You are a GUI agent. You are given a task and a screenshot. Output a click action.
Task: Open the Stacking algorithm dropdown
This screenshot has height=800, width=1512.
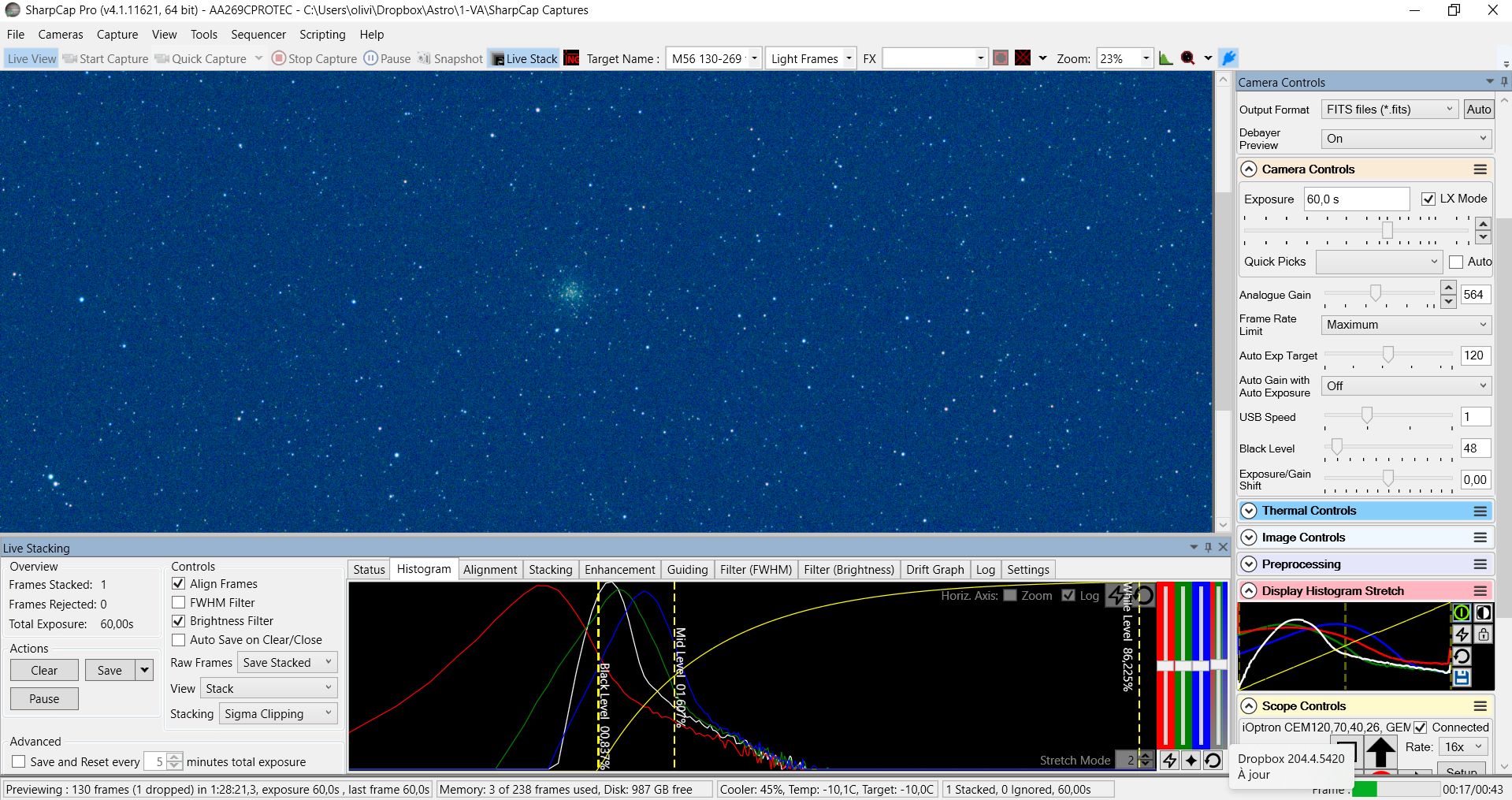click(x=278, y=714)
